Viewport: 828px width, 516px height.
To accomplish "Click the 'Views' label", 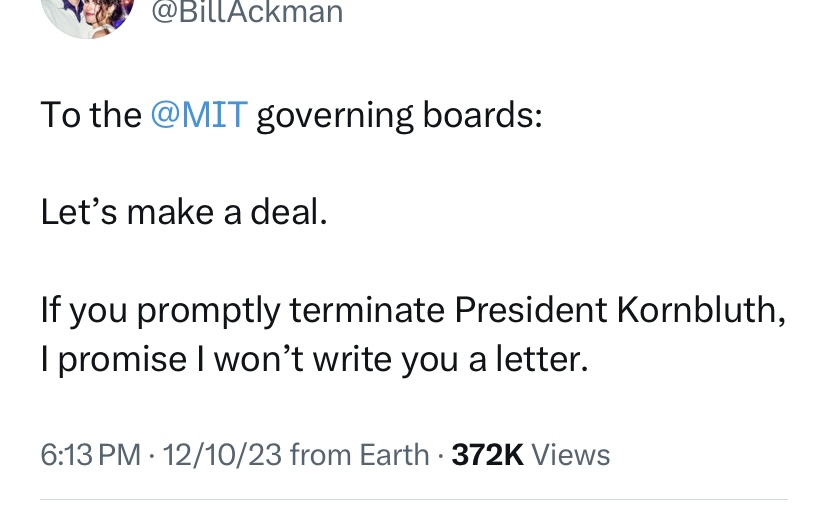I will pos(570,455).
